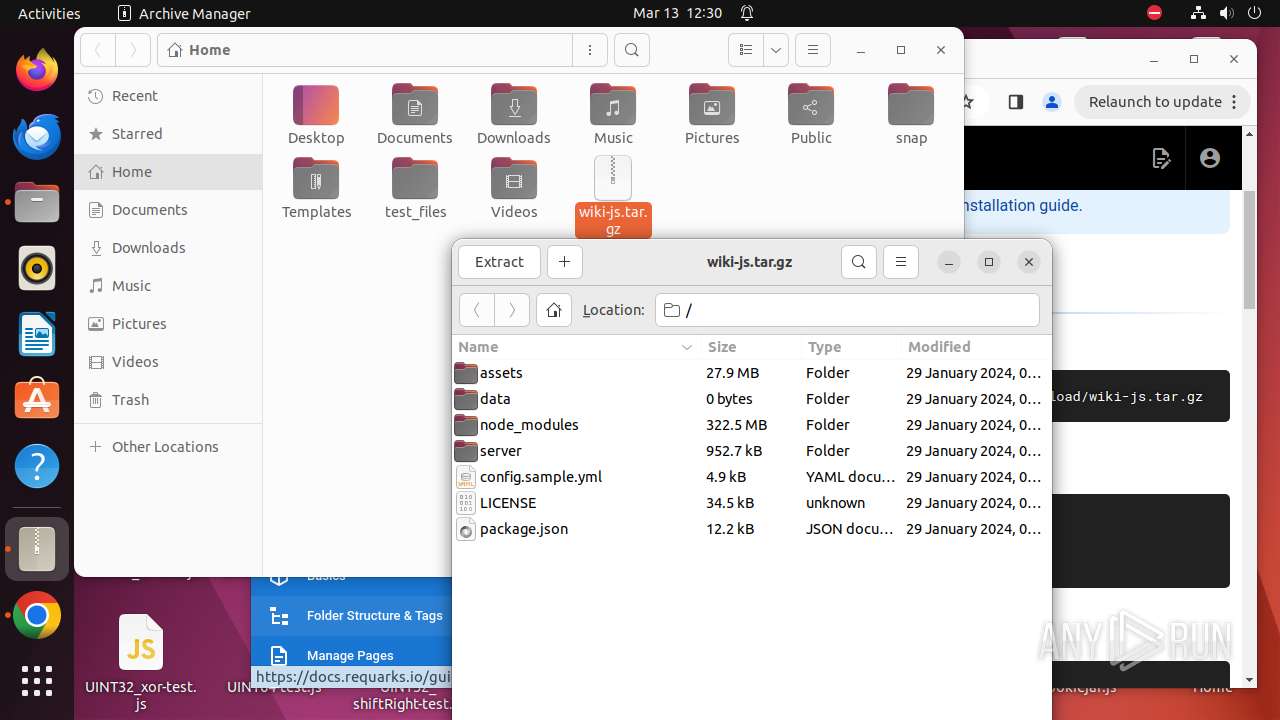Open view options dropdown in Files
The image size is (1280, 720).
[776, 50]
